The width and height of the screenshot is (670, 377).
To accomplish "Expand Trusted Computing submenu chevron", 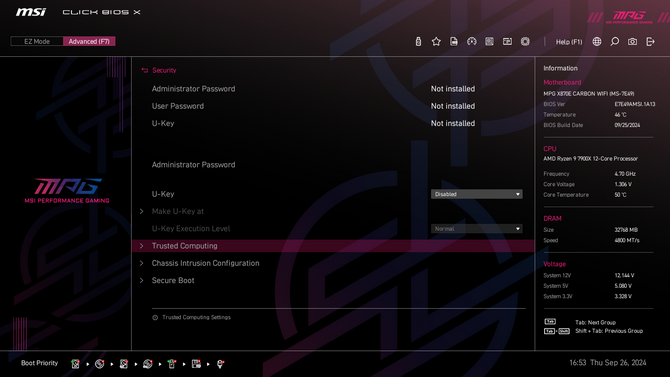I will coord(141,246).
